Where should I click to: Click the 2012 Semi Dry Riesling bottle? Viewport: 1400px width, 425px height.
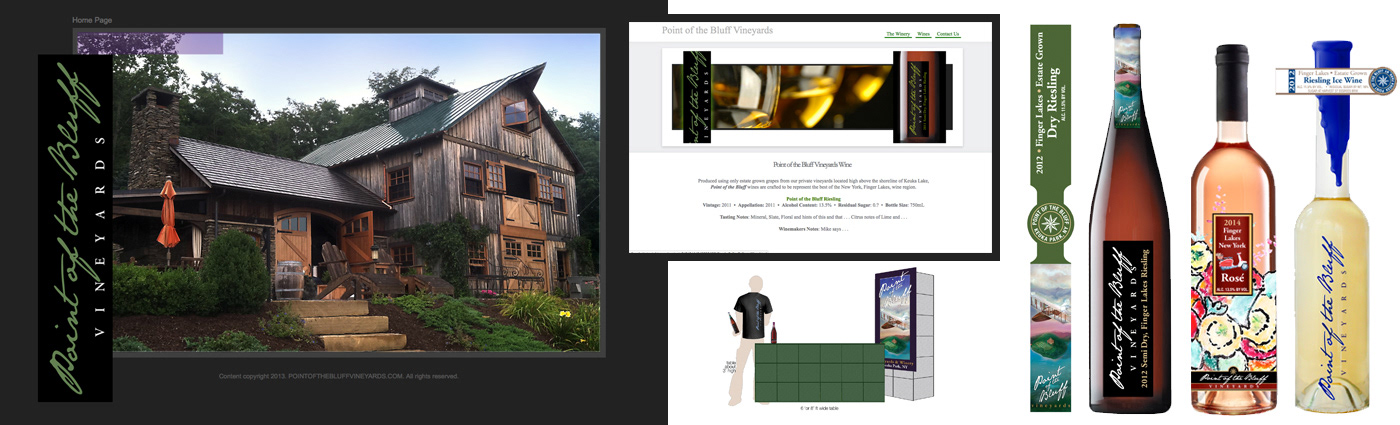tap(1129, 218)
